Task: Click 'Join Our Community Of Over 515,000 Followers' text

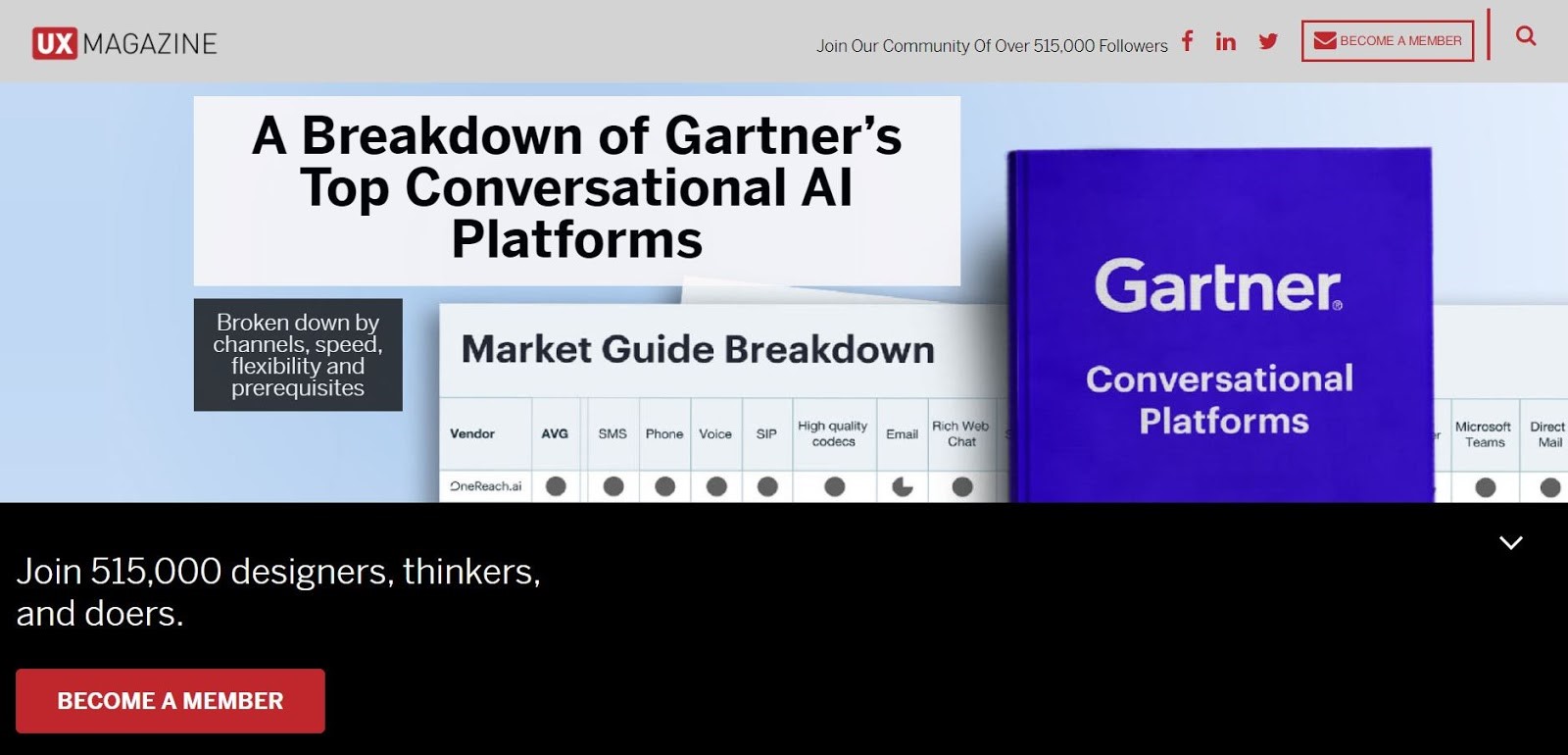Action: pyautogui.click(x=992, y=45)
